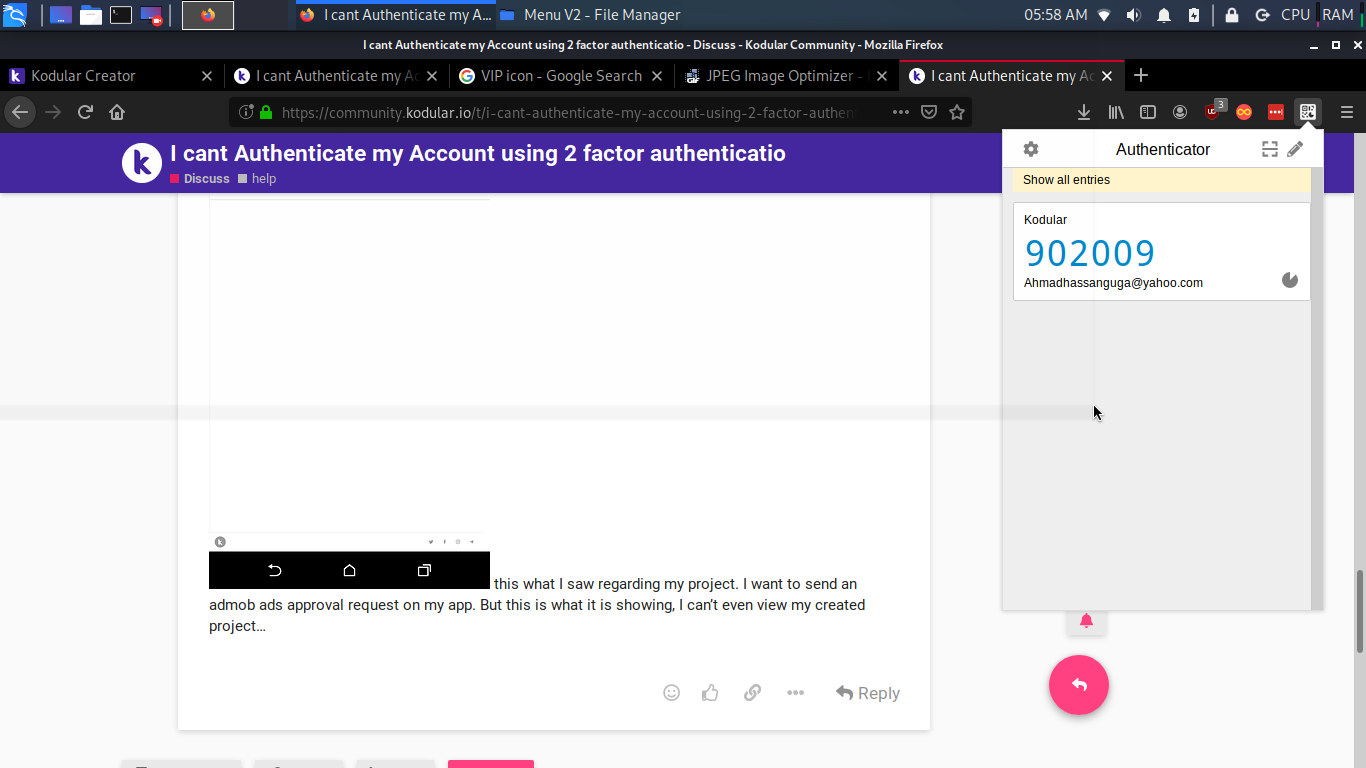Show Firefox downloads
The height and width of the screenshot is (768, 1366).
click(x=1084, y=112)
